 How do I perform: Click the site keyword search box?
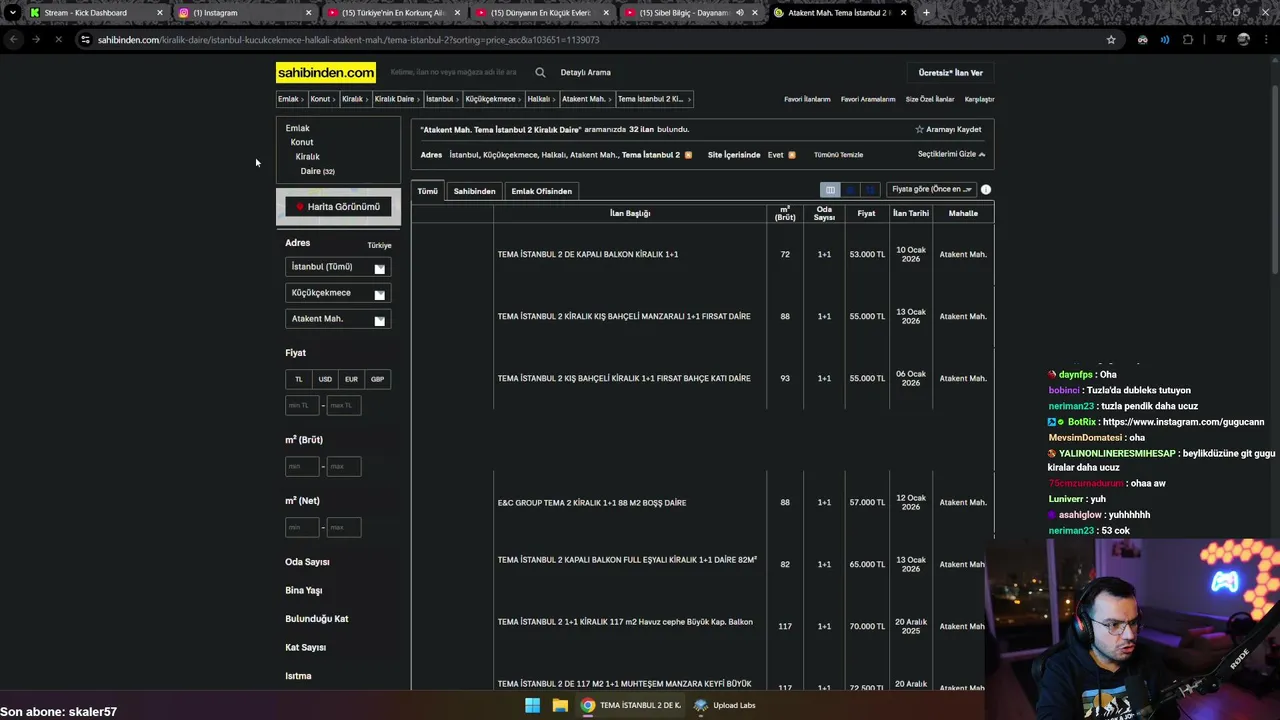456,72
